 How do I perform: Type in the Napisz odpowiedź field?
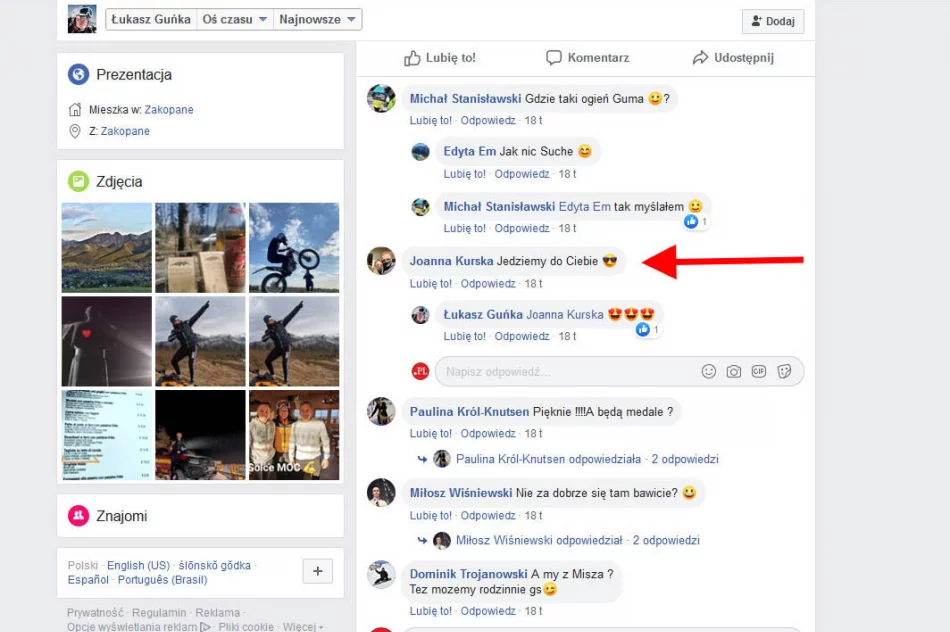coord(565,371)
